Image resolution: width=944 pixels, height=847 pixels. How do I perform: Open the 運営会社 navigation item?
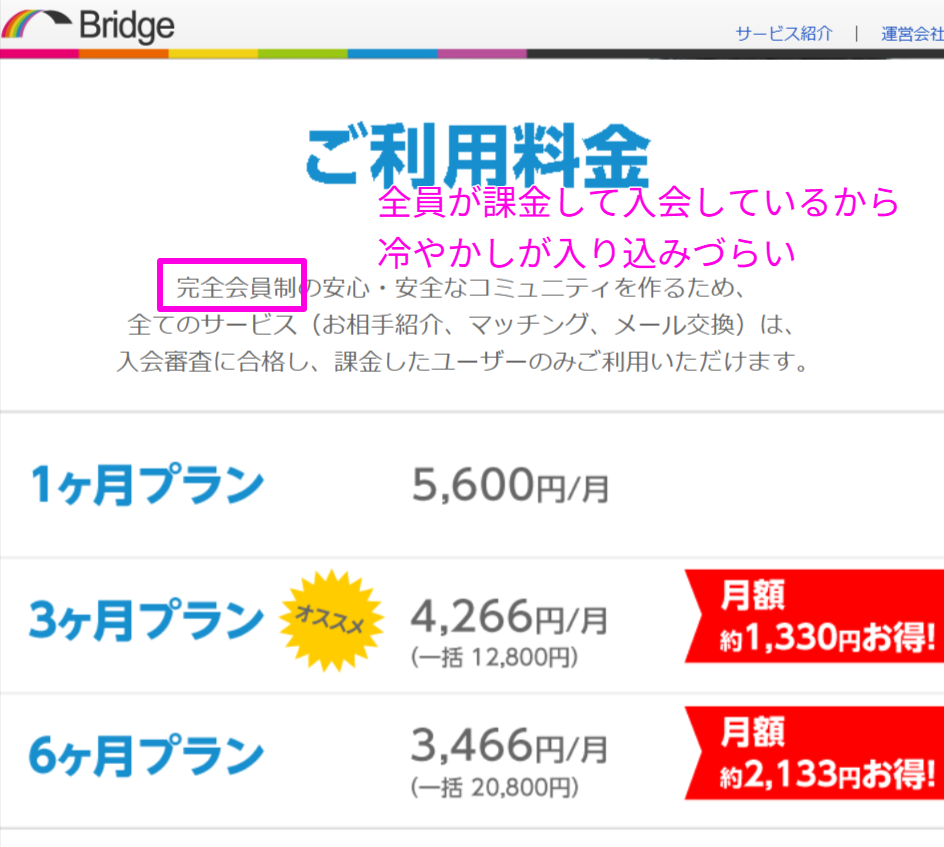(915, 32)
